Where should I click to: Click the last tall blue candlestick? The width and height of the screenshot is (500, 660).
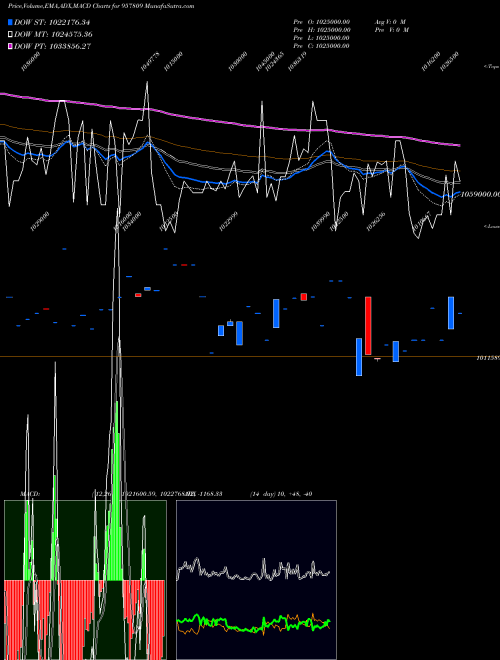[451, 313]
